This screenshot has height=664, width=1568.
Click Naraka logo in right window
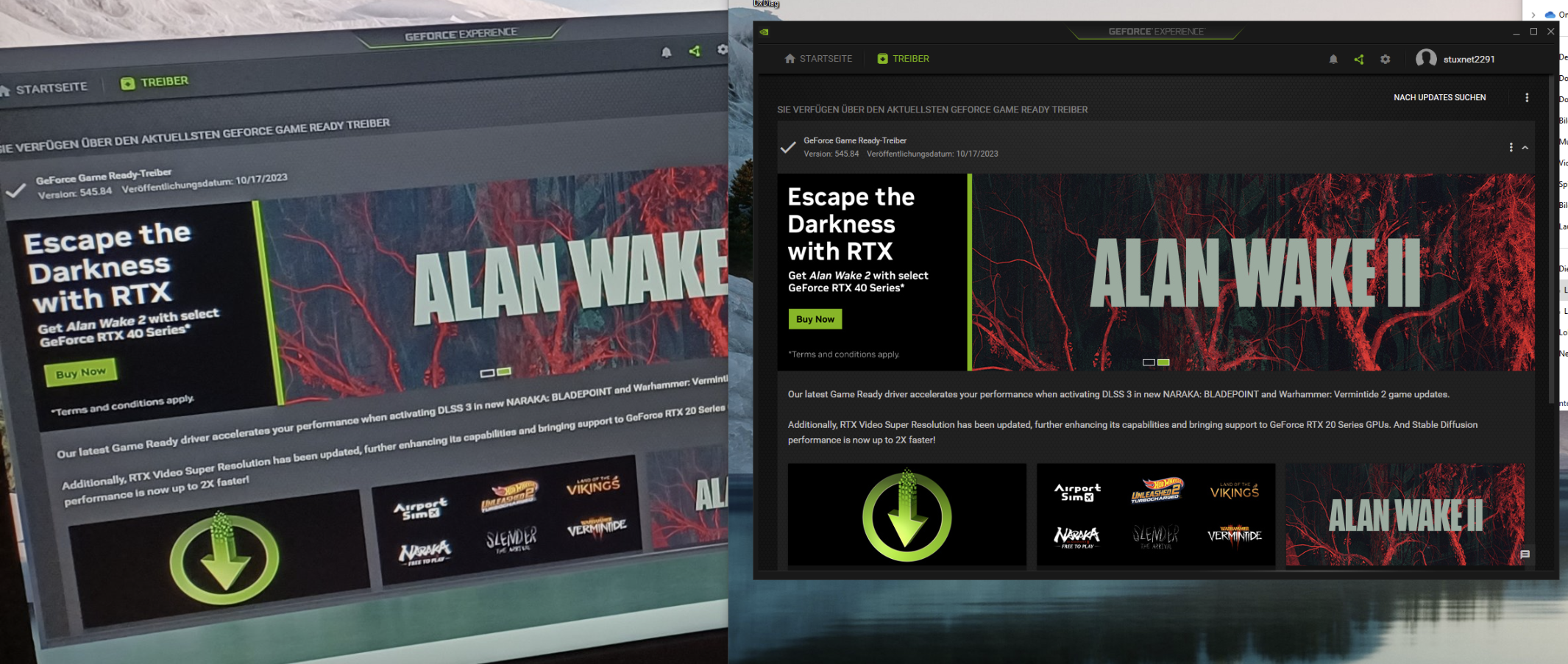coord(1077,537)
